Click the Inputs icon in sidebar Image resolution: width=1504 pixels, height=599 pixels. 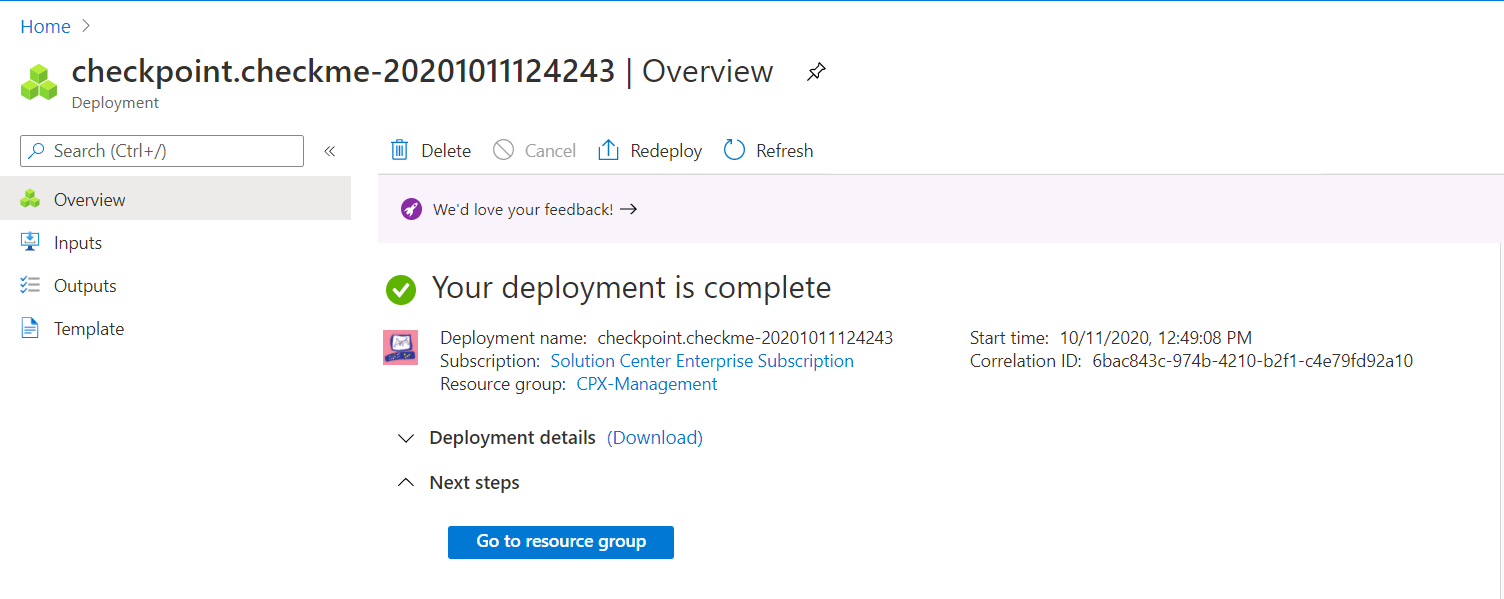click(x=30, y=242)
